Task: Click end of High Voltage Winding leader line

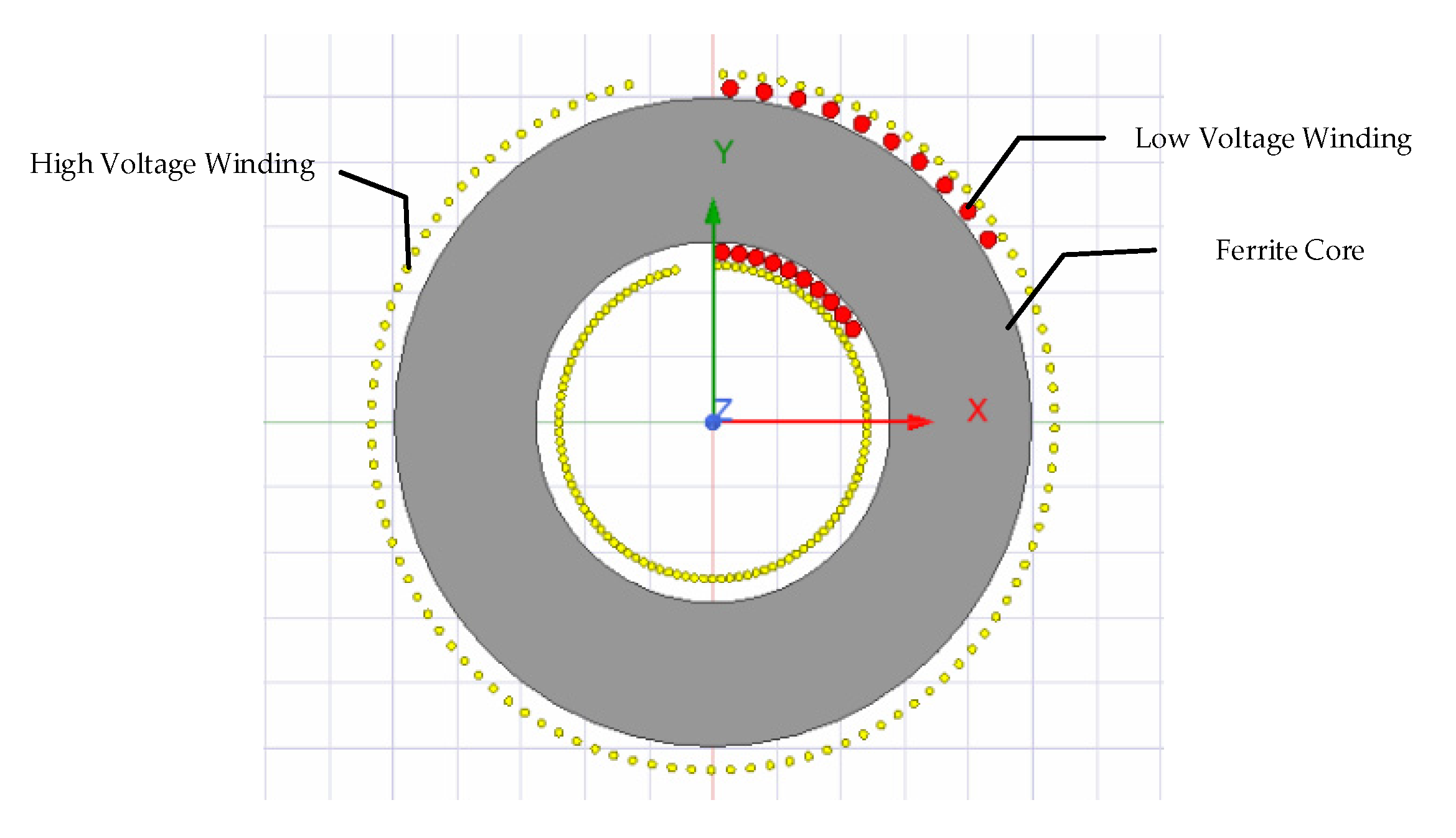Action: 408,266
